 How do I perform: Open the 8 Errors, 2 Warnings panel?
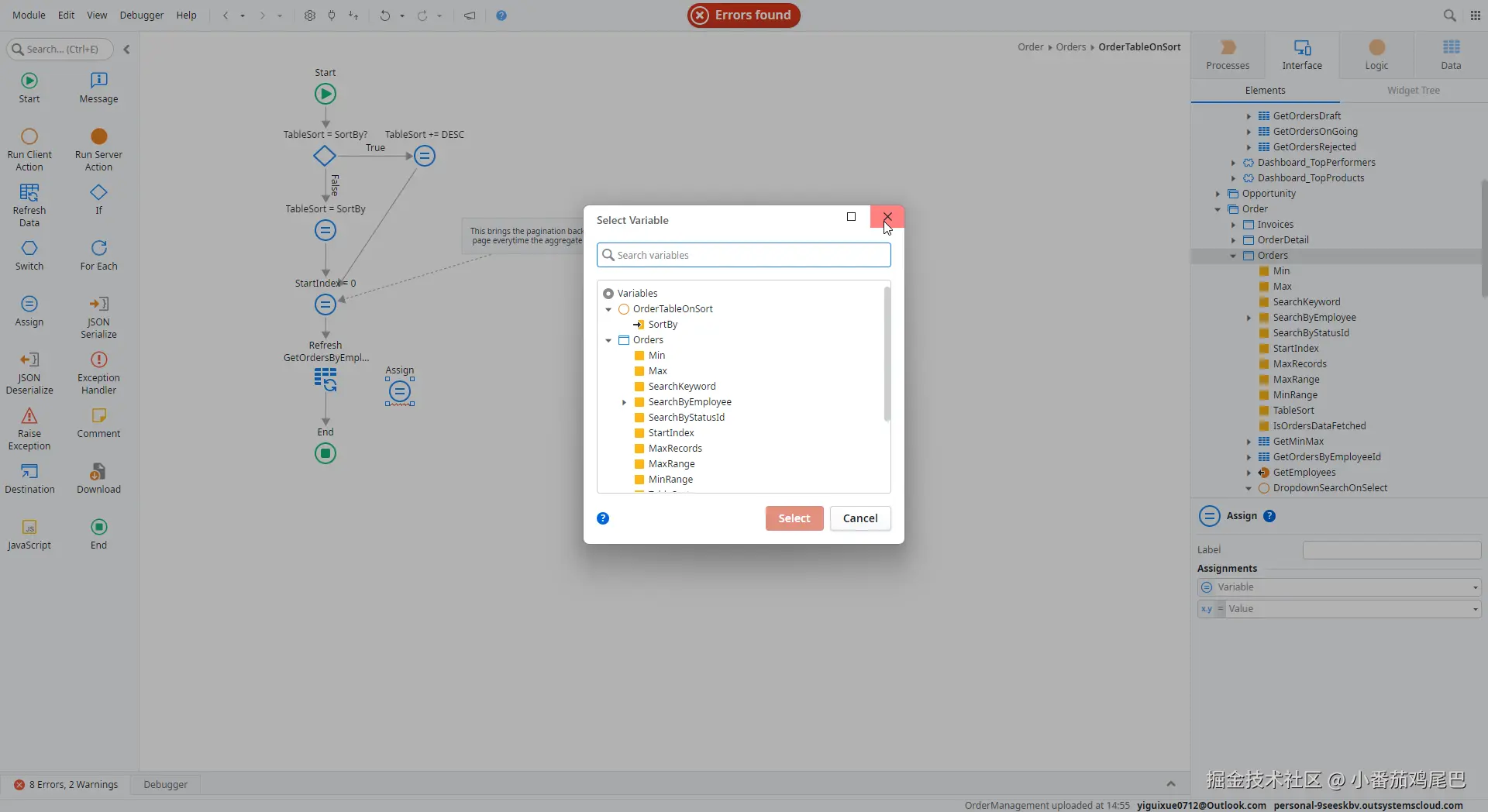tap(66, 785)
